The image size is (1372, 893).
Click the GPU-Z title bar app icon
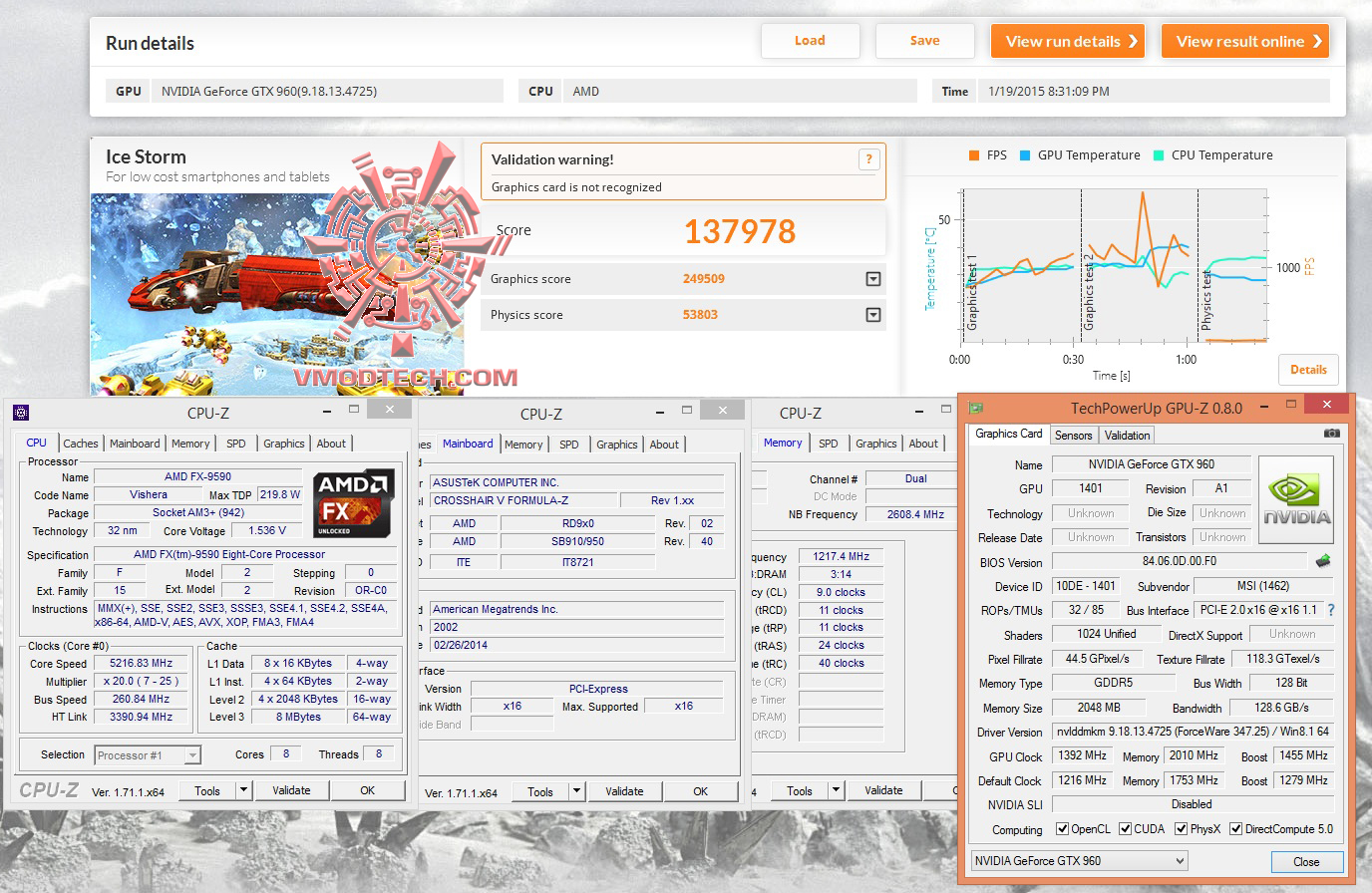pyautogui.click(x=976, y=407)
